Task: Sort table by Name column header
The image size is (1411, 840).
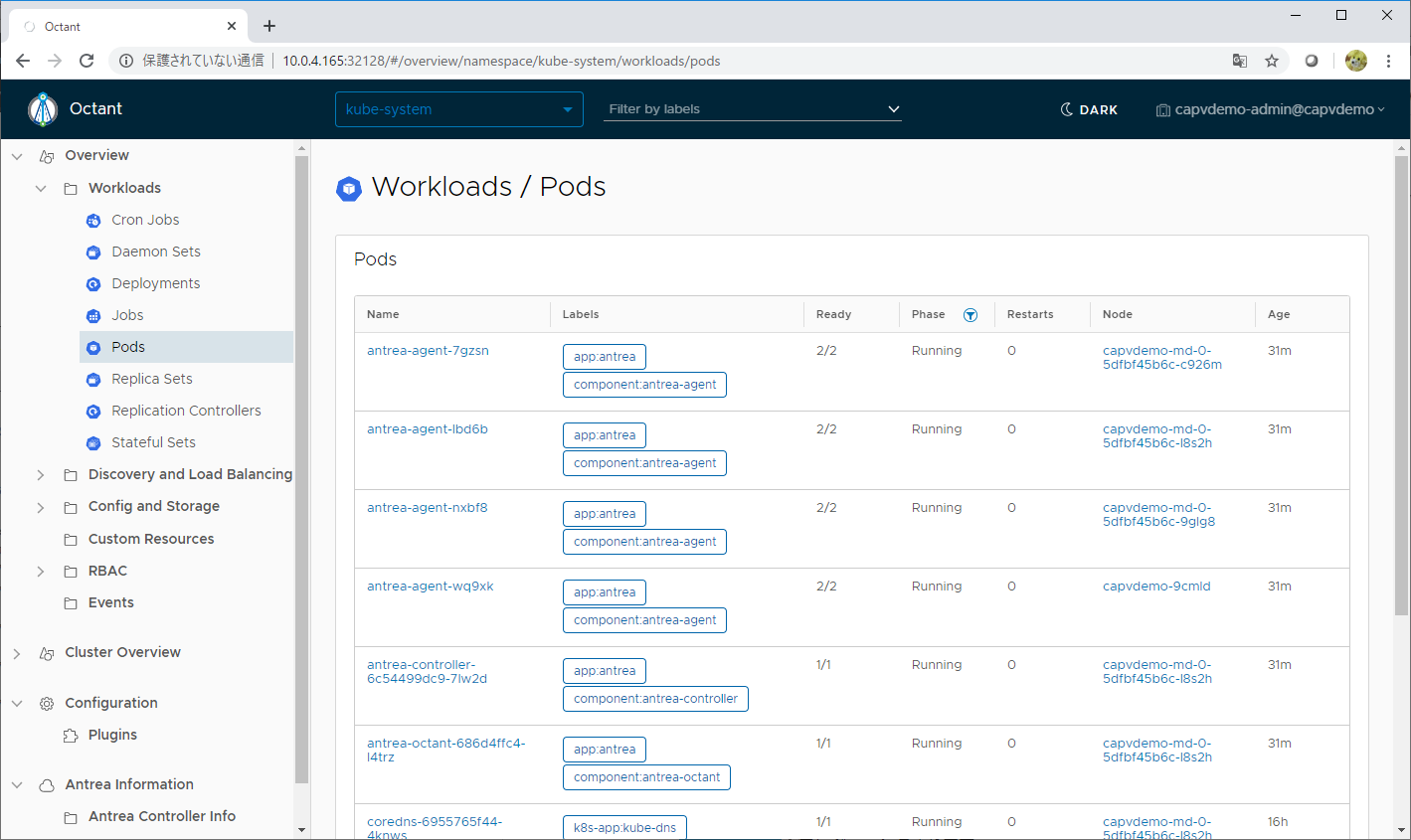Action: (383, 315)
